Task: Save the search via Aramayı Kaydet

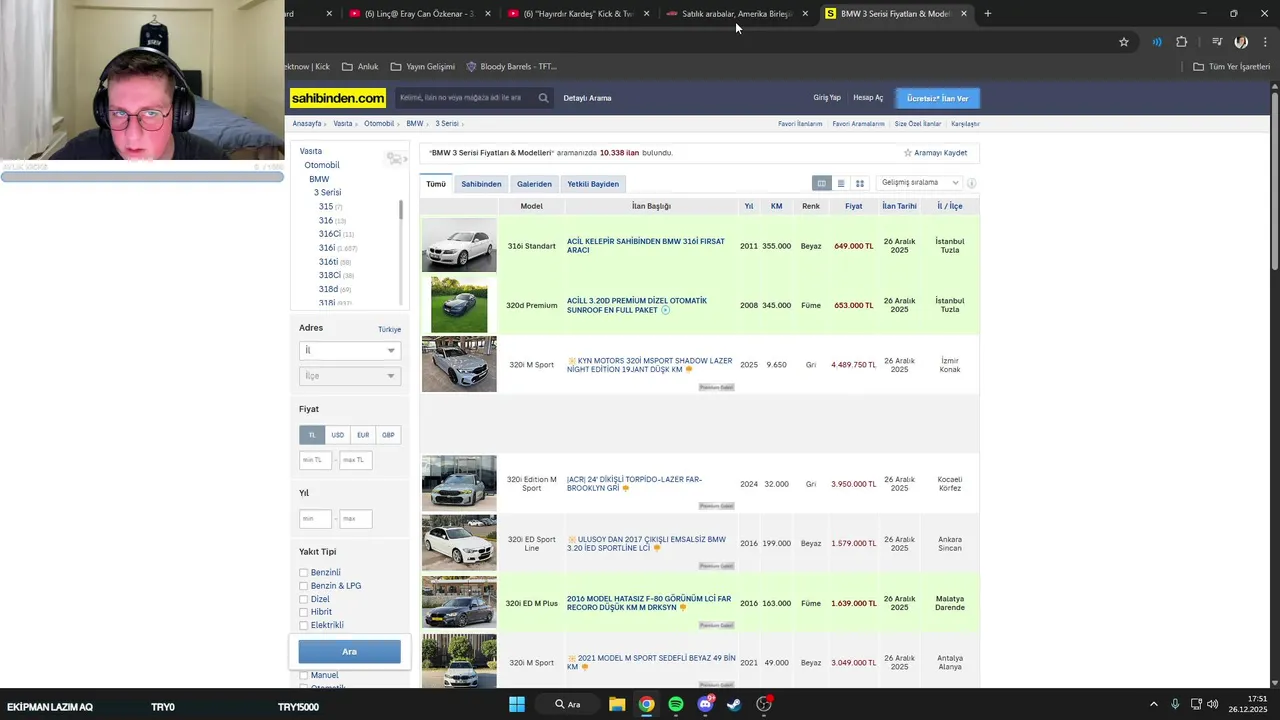Action: point(936,153)
